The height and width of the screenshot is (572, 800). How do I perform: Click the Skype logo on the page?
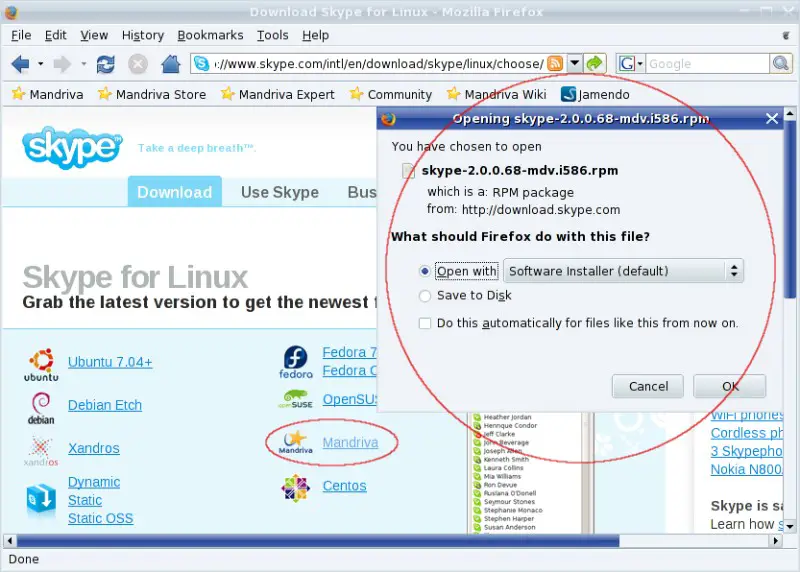[x=72, y=147]
